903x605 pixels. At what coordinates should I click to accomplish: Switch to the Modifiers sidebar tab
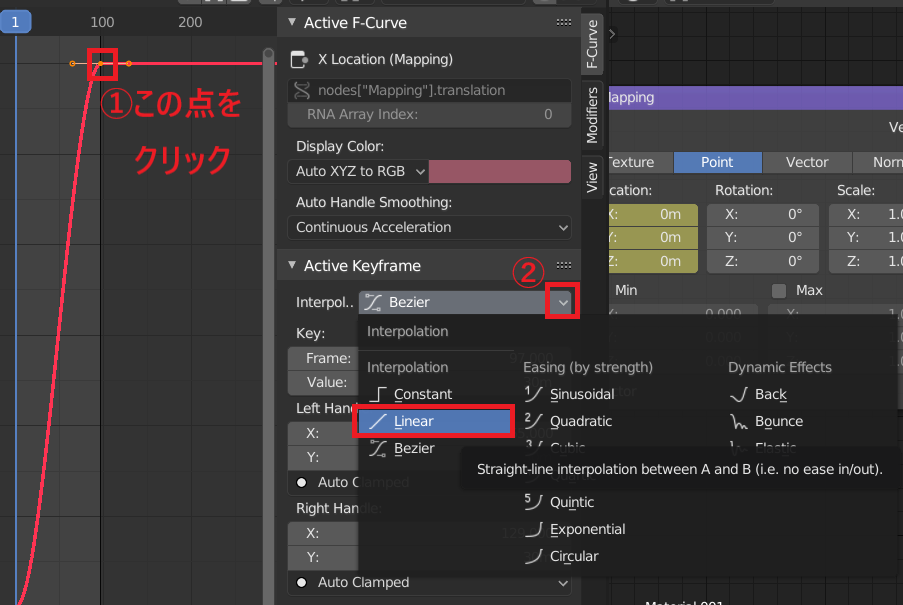592,115
